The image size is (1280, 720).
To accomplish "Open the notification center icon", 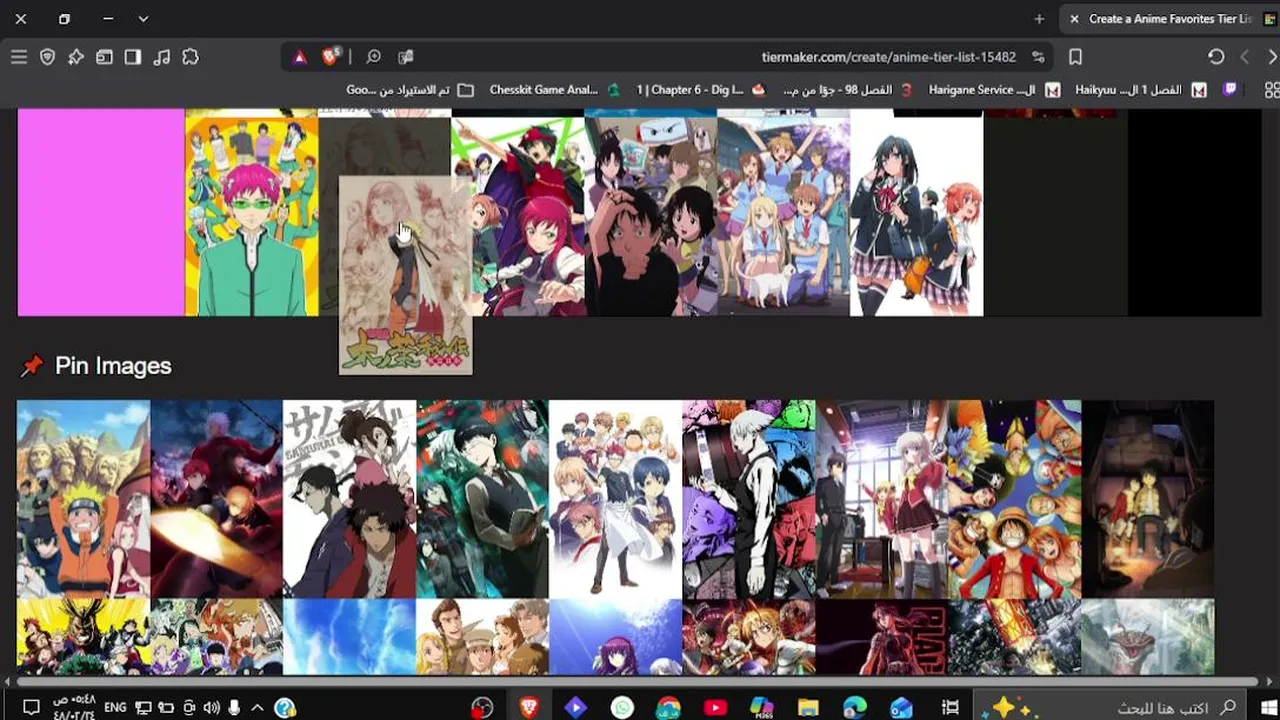I will (31, 707).
